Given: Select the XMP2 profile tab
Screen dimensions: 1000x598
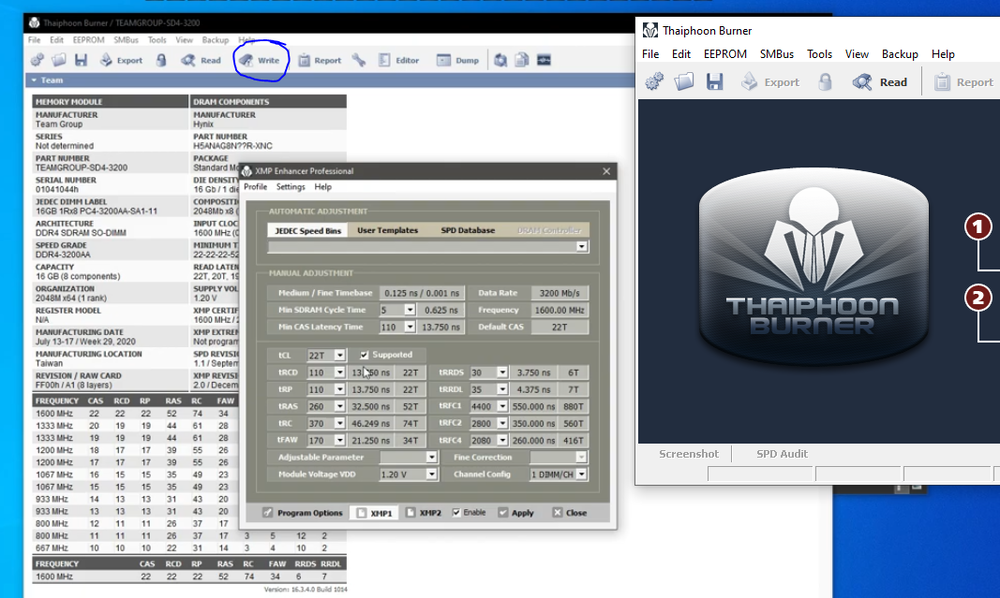Looking at the screenshot, I should [422, 512].
